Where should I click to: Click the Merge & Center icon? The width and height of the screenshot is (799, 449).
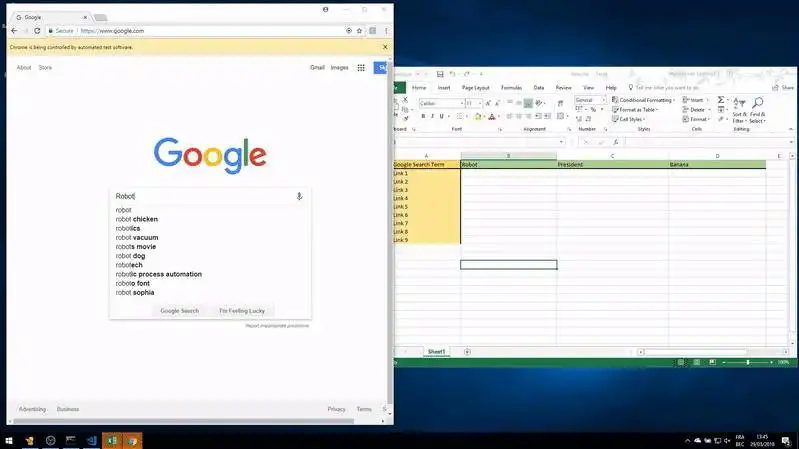click(x=561, y=117)
